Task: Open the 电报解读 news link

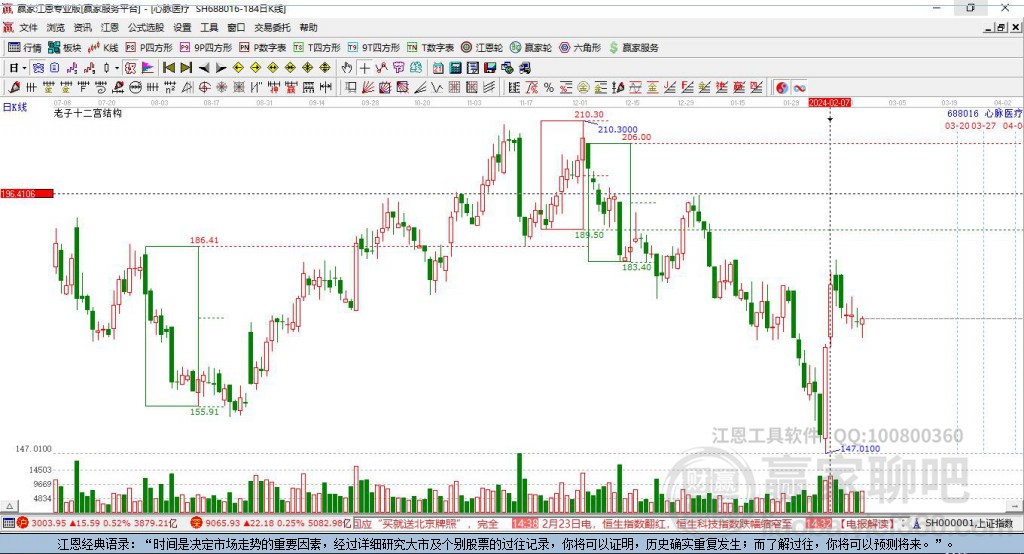Action: (x=867, y=524)
